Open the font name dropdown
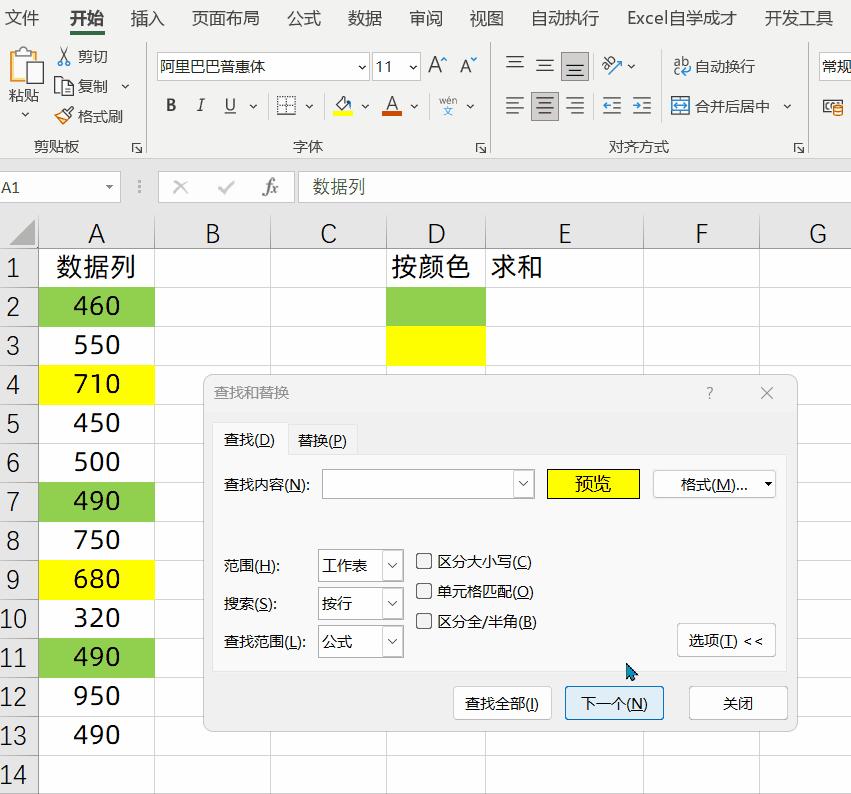This screenshot has height=794, width=851. point(364,66)
